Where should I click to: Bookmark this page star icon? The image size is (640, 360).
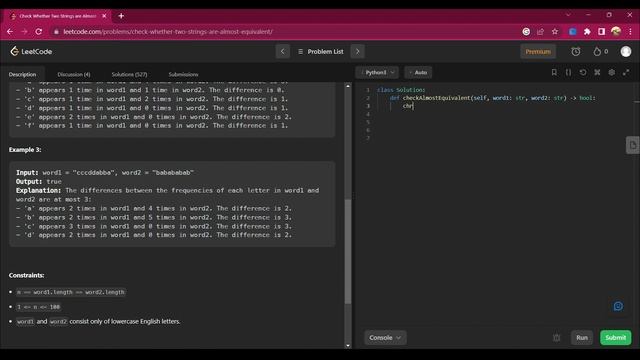coord(555,31)
